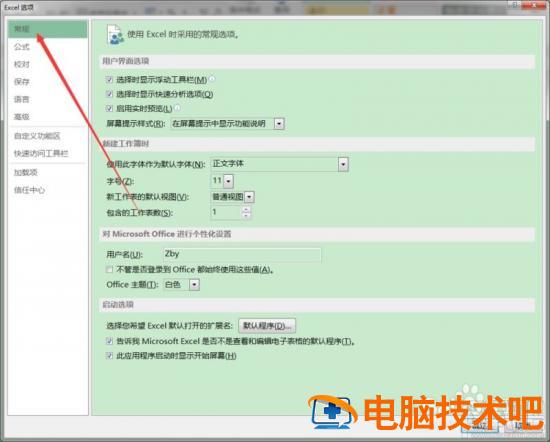Toggle 选择时显示快速分析选项(Q) checkbox

[109, 94]
